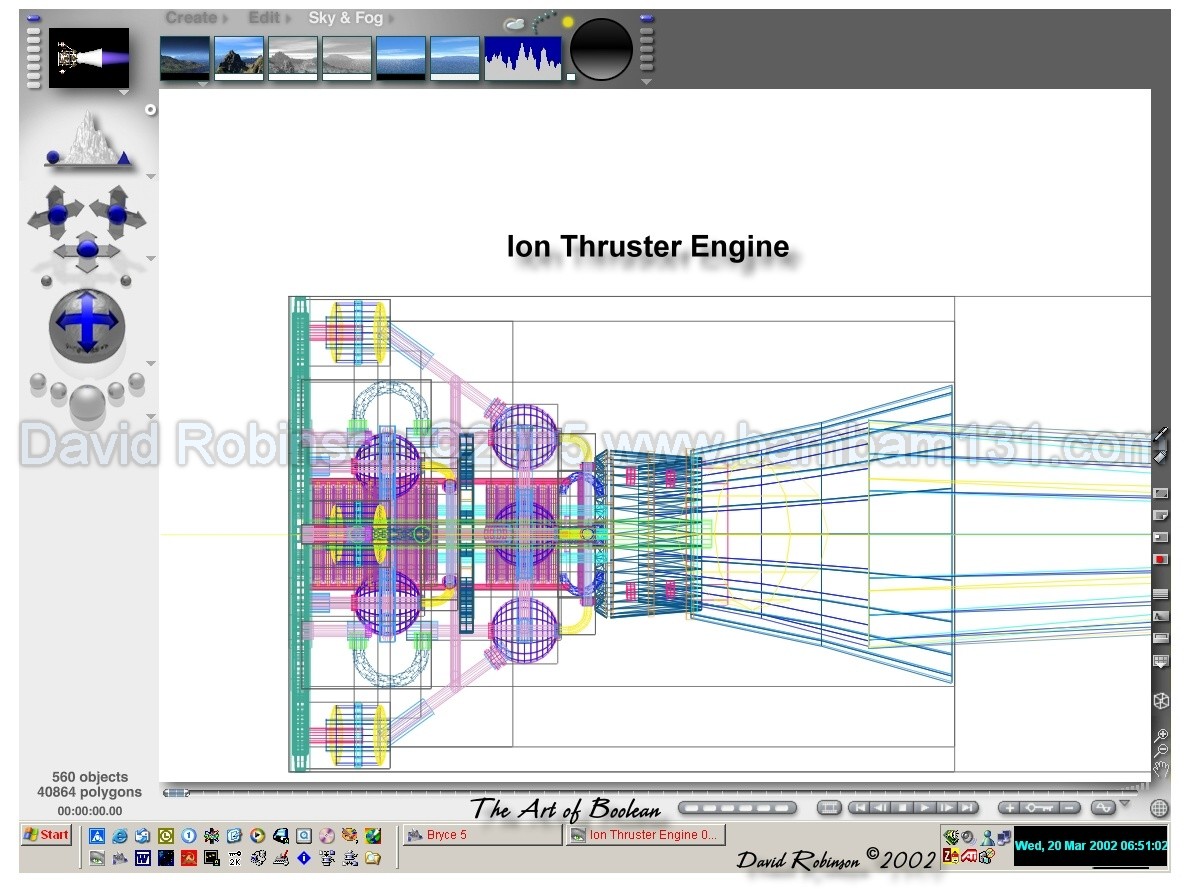Click the blue cloud frequency graph

pyautogui.click(x=523, y=58)
